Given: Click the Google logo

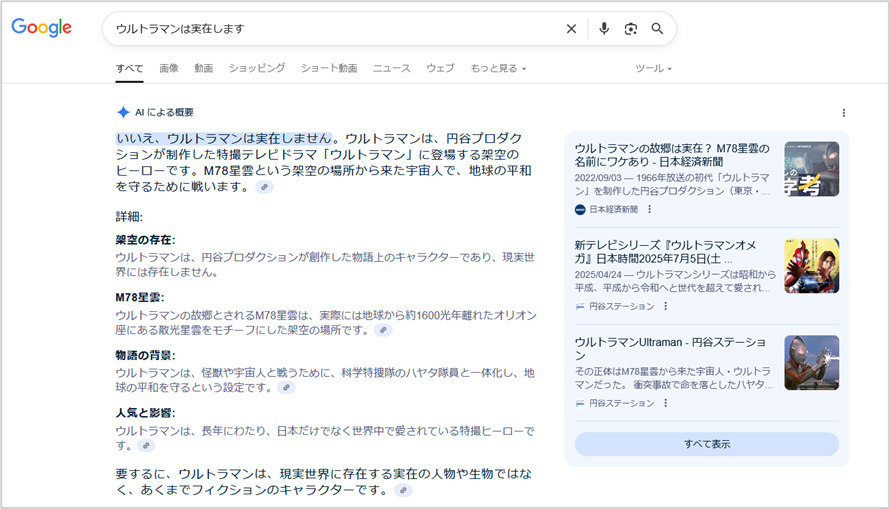Looking at the screenshot, I should tap(41, 27).
